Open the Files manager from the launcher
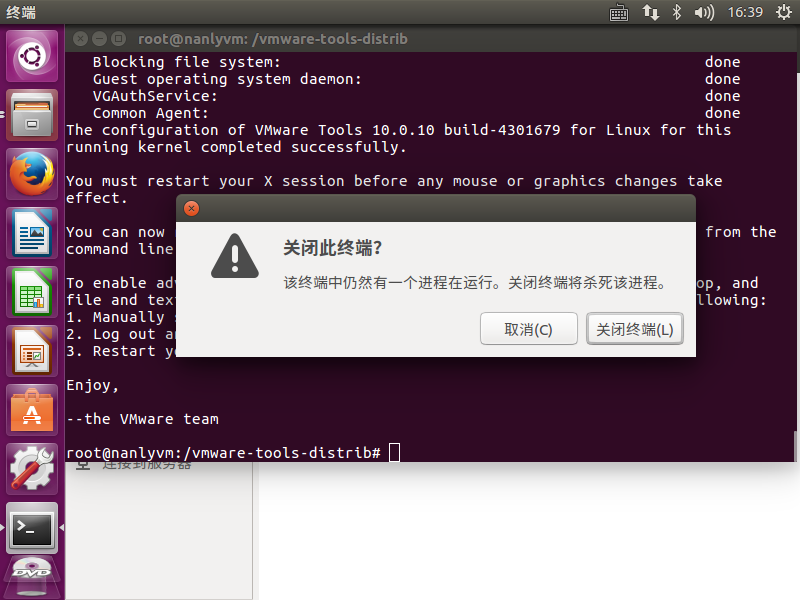Image resolution: width=800 pixels, height=600 pixels. [x=32, y=115]
